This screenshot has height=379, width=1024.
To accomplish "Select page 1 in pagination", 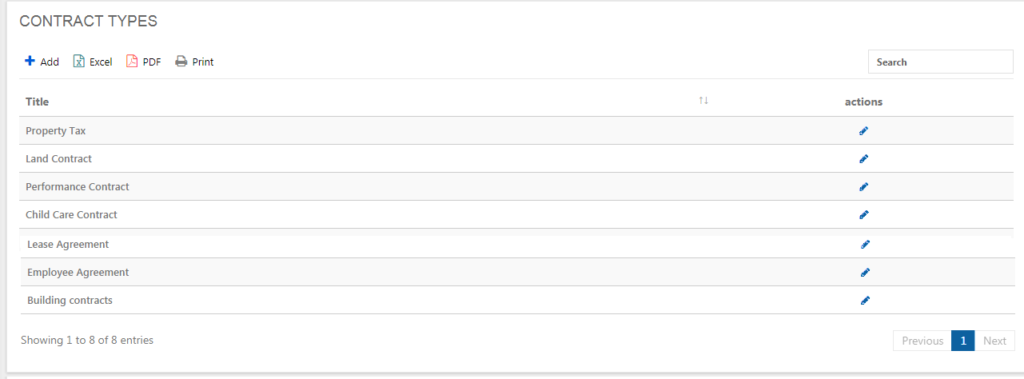I will pyautogui.click(x=963, y=341).
